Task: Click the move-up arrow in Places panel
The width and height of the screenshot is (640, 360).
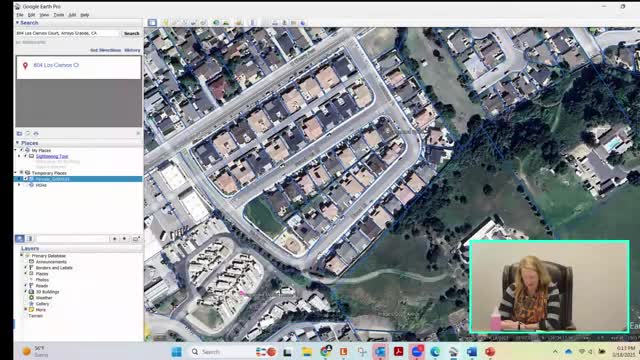Action: pyautogui.click(x=115, y=238)
